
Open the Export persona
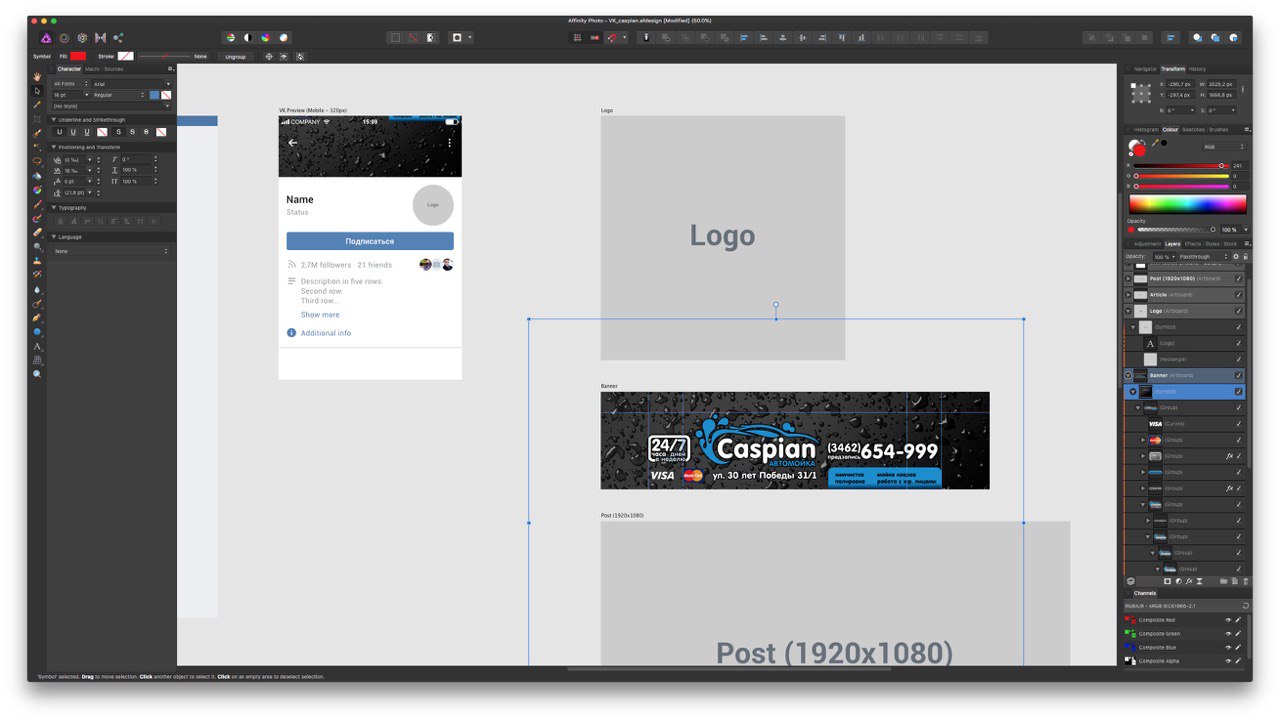pos(118,37)
